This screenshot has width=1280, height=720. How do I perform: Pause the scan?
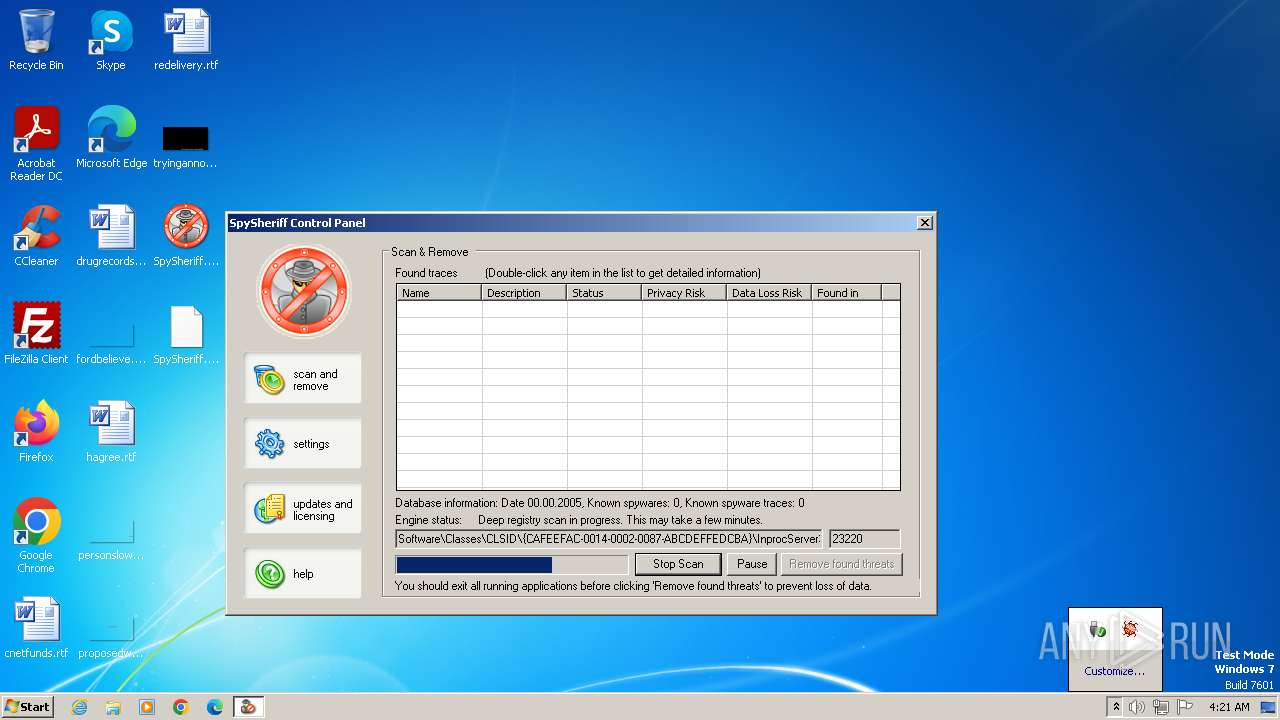click(x=752, y=564)
